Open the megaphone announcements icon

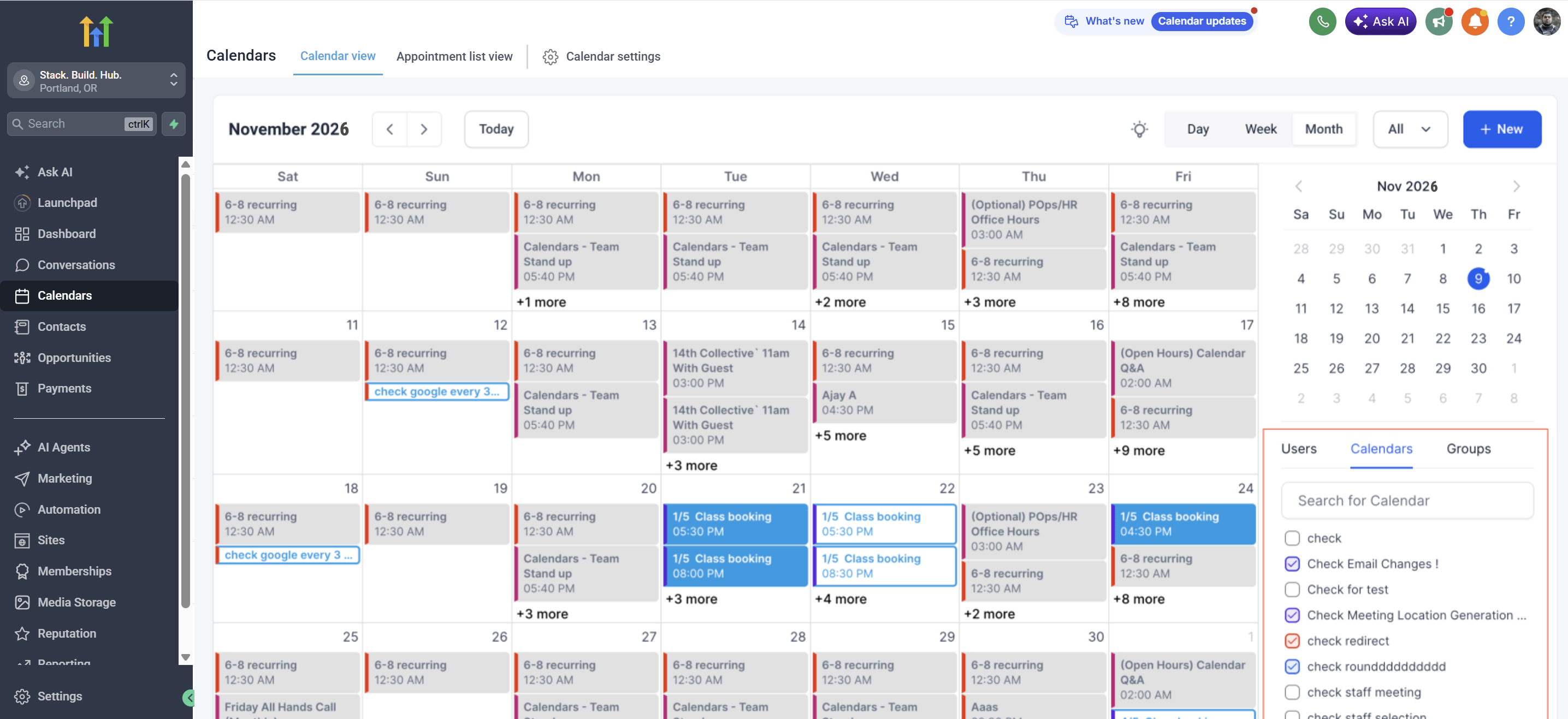coord(1439,21)
